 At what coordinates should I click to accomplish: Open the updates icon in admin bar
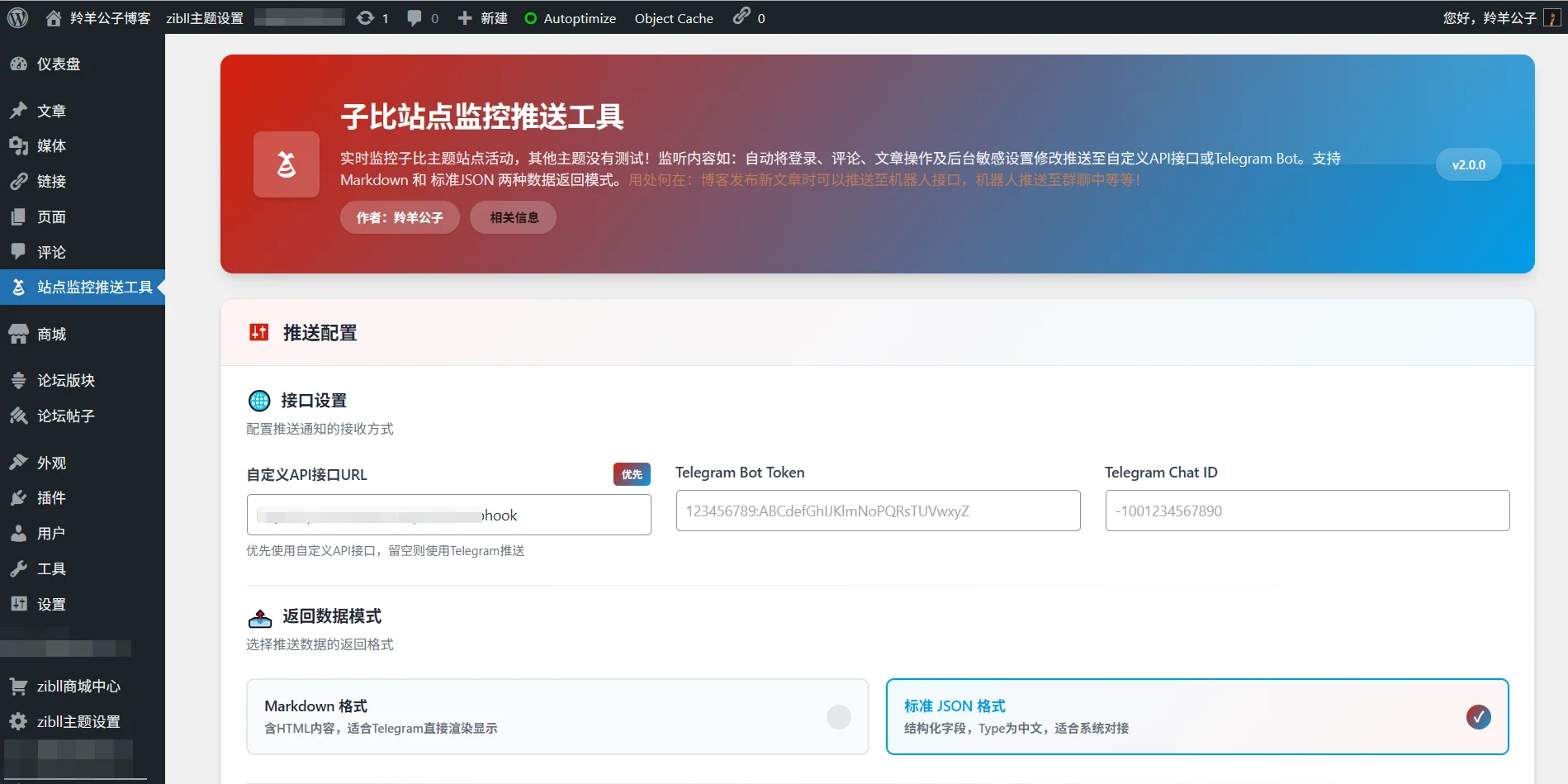click(x=365, y=17)
